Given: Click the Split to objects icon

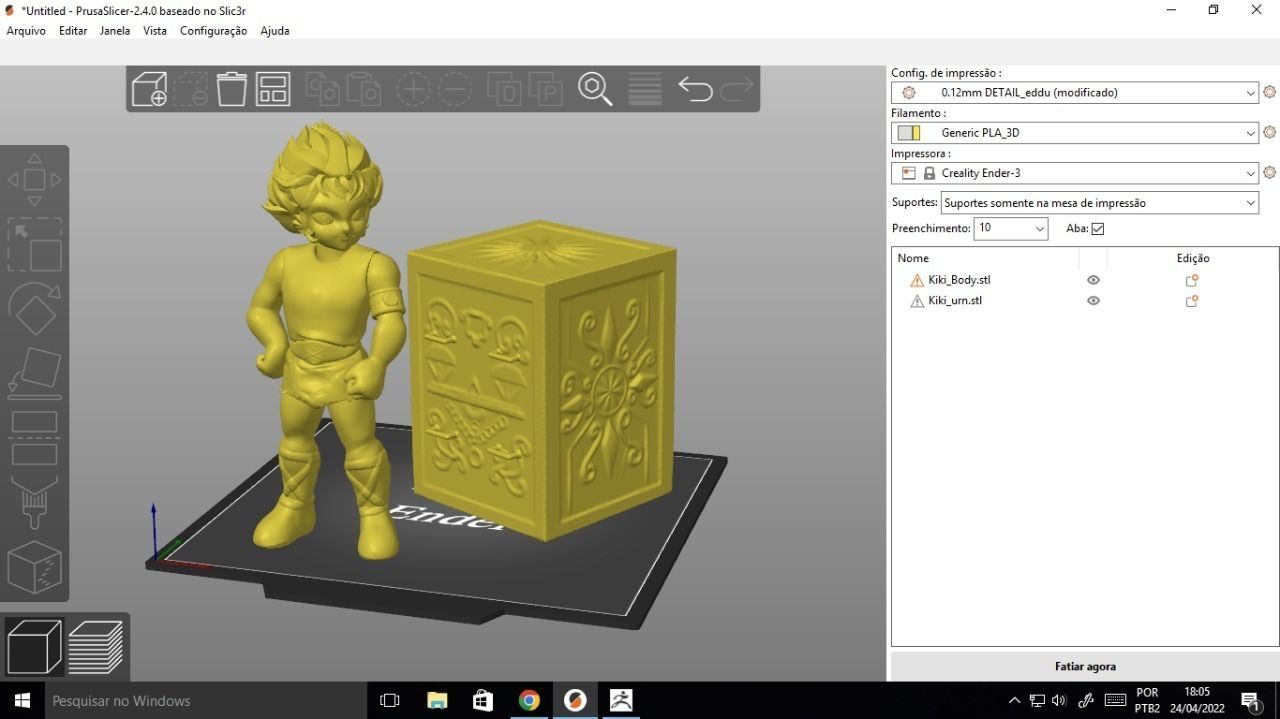Looking at the screenshot, I should (504, 89).
